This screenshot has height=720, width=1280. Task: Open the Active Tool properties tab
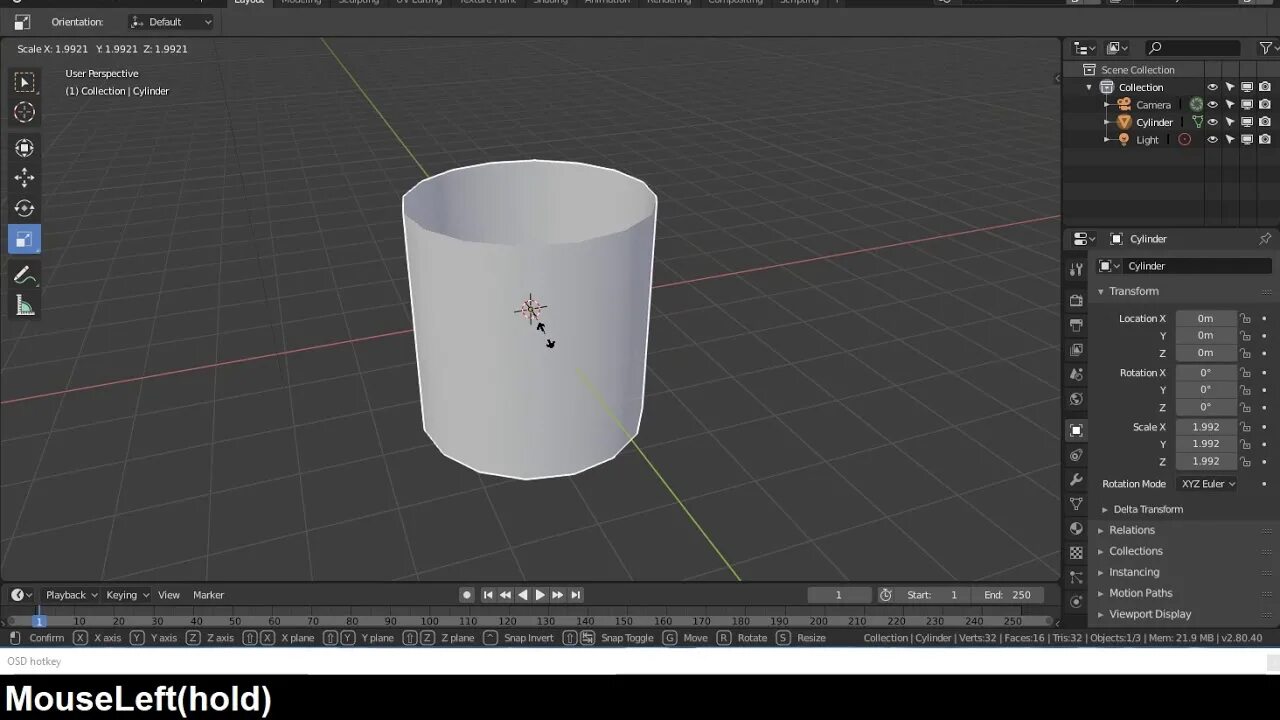(1076, 269)
